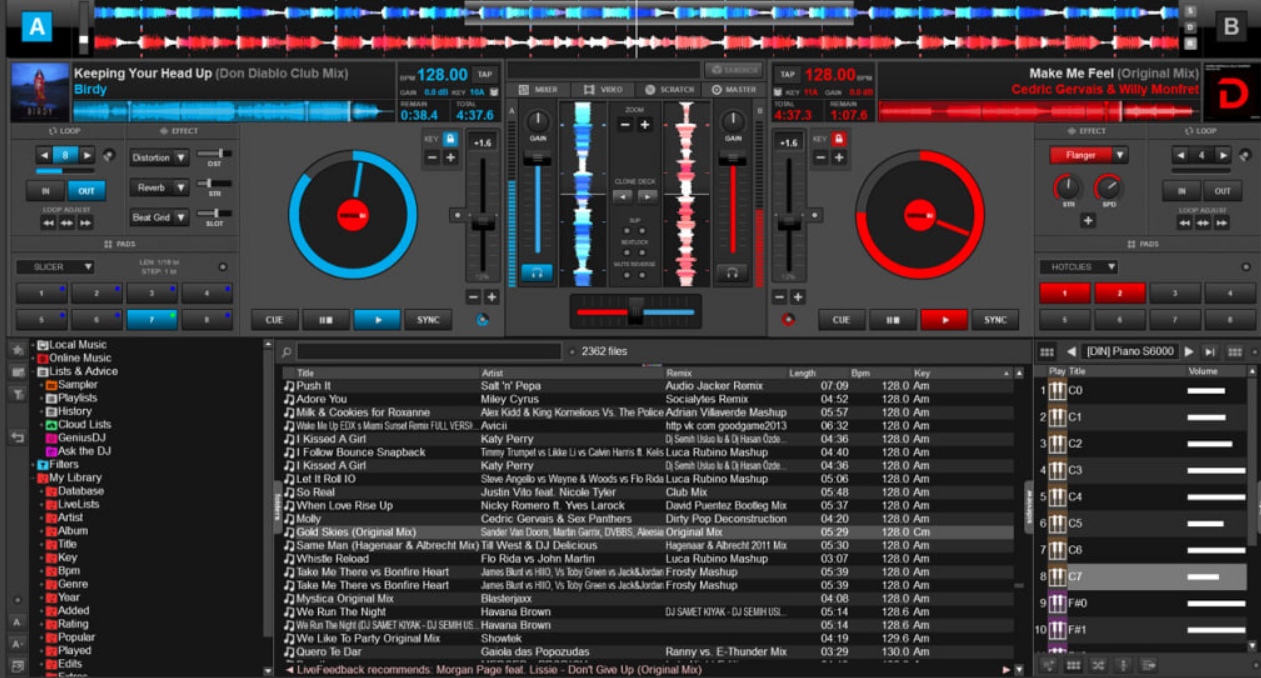Pitch bend plus below left pitch fader
The image size is (1261, 678).
[492, 297]
